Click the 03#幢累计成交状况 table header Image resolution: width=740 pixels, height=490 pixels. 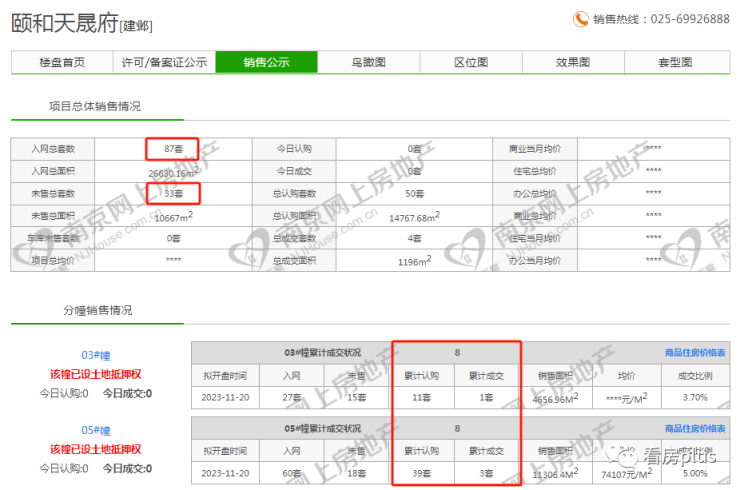(x=322, y=353)
